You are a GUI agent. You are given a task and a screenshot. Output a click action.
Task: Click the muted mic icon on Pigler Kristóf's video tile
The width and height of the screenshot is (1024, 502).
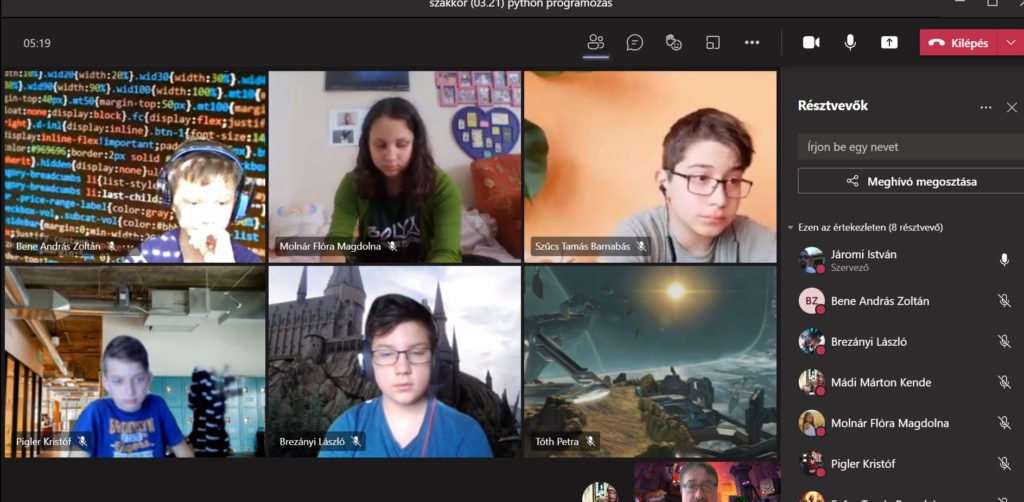[82, 441]
